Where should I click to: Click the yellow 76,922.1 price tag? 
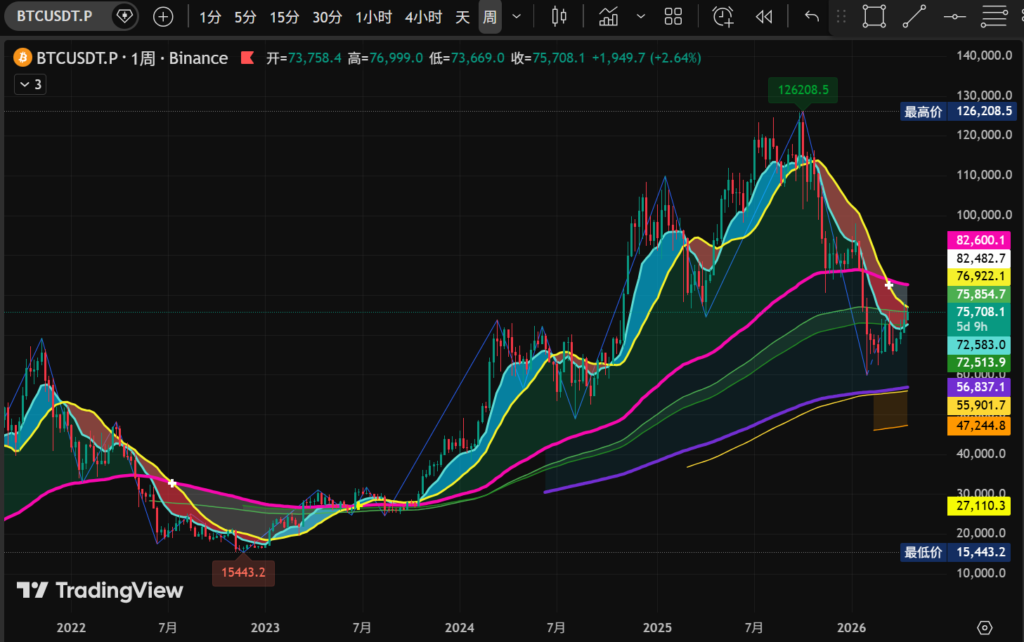click(980, 276)
